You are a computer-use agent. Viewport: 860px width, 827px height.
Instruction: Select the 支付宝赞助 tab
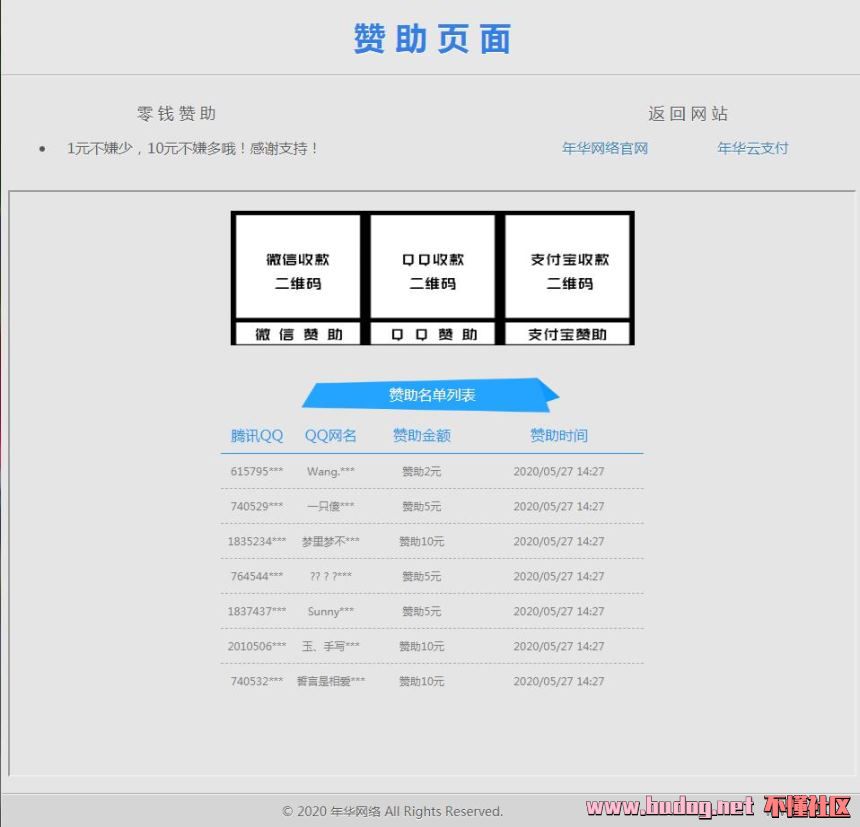(x=567, y=334)
